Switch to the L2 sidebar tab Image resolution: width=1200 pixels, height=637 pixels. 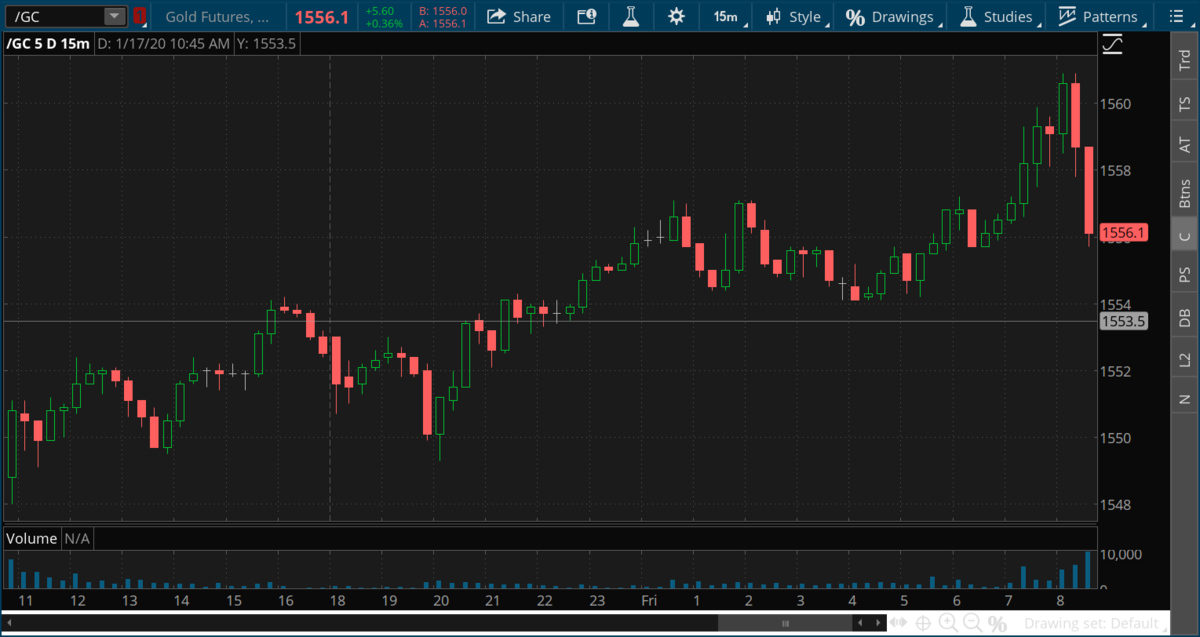pyautogui.click(x=1185, y=358)
